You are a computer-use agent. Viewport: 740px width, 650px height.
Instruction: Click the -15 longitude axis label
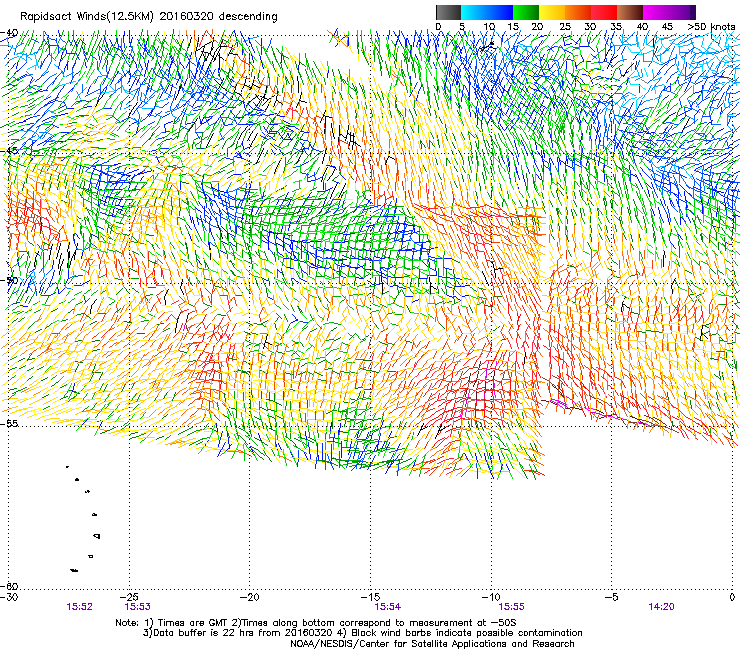click(370, 597)
